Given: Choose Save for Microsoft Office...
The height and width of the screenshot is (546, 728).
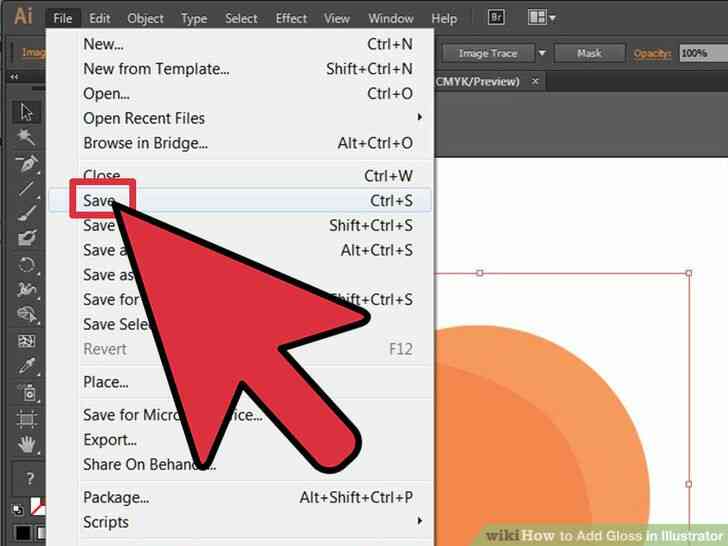Looking at the screenshot, I should (240, 415).
